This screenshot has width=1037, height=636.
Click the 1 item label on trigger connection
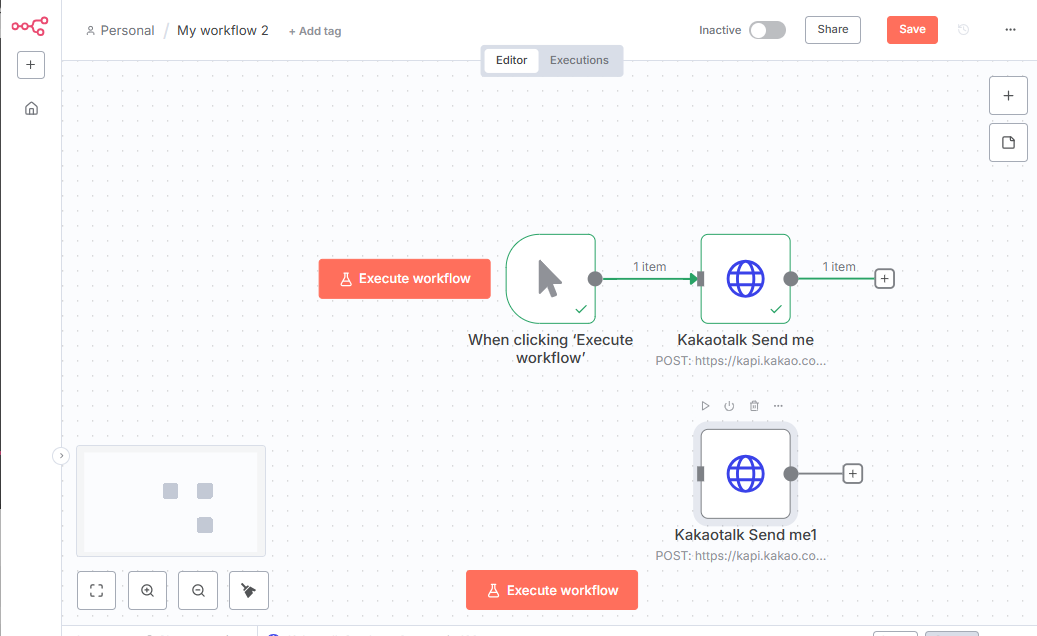coord(649,266)
